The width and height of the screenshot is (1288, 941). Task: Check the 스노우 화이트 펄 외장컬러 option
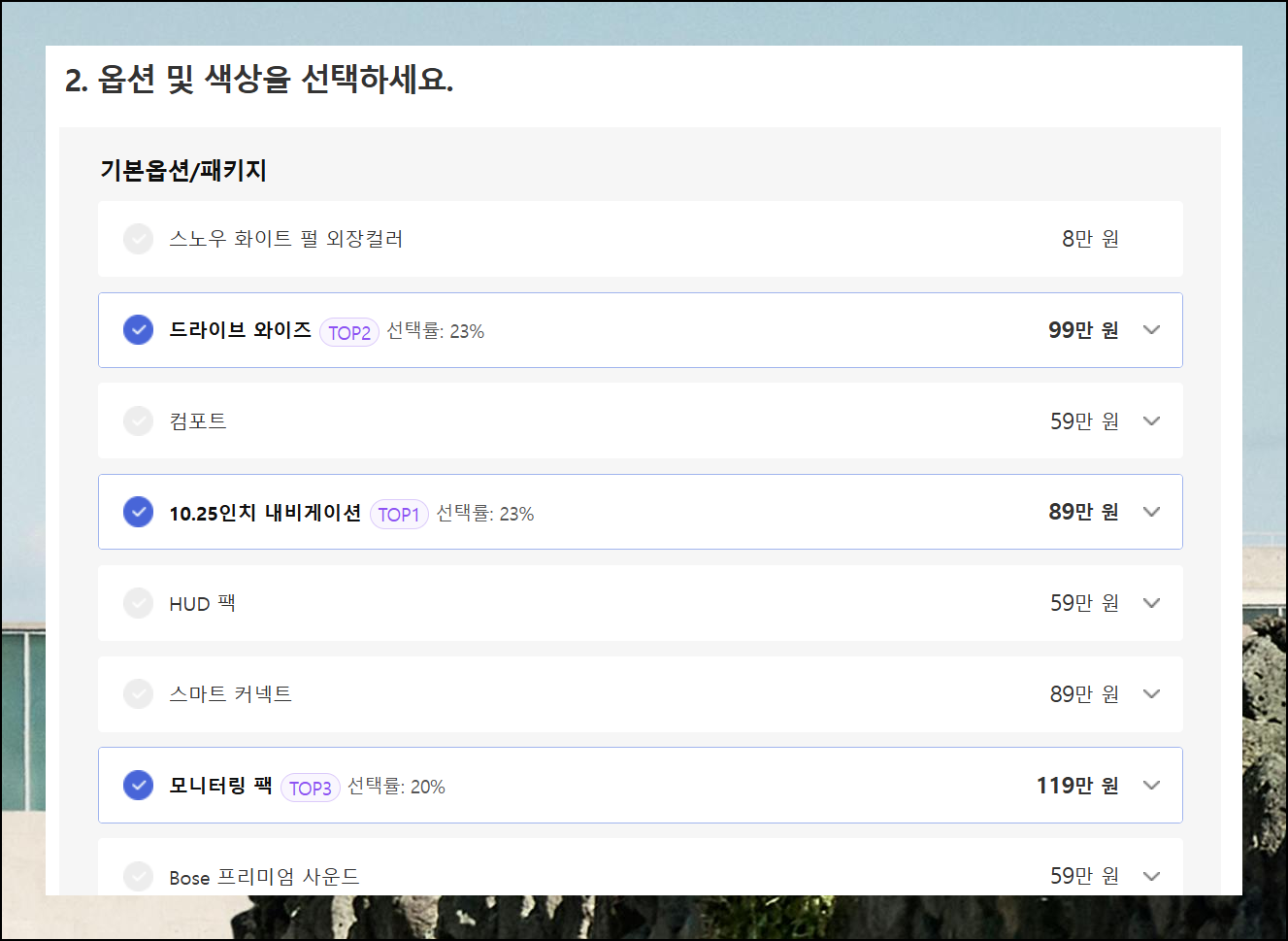pos(139,239)
